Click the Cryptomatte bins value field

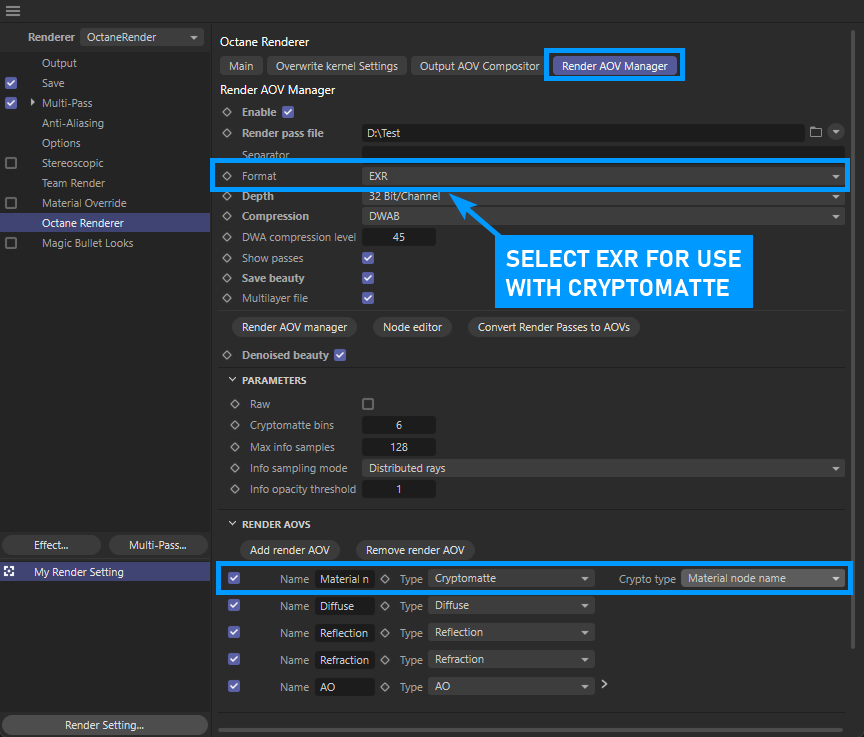(399, 425)
